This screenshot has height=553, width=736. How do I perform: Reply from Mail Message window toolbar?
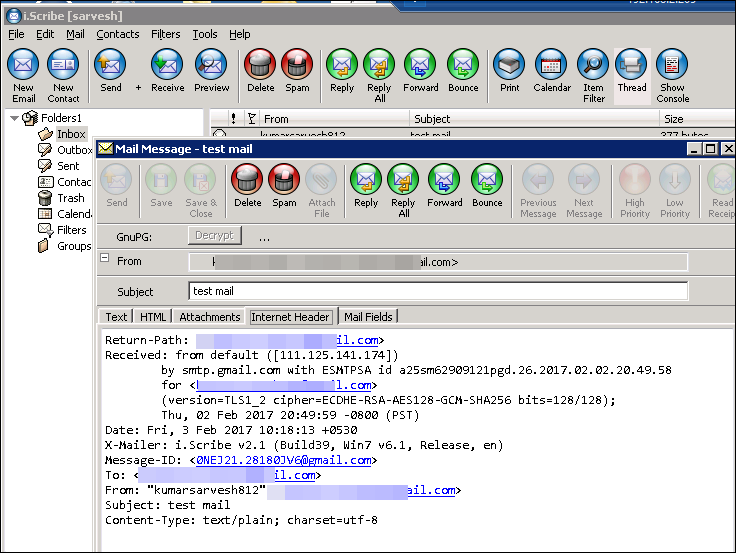366,186
